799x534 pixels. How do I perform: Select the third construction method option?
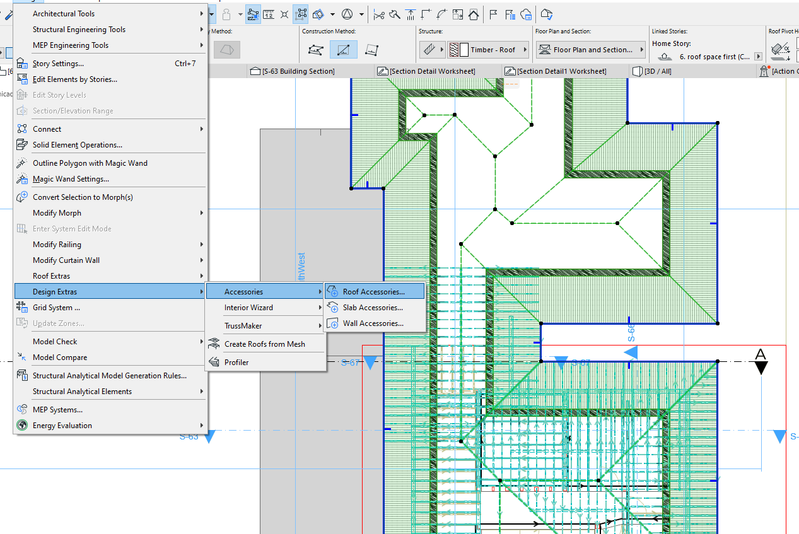click(371, 49)
